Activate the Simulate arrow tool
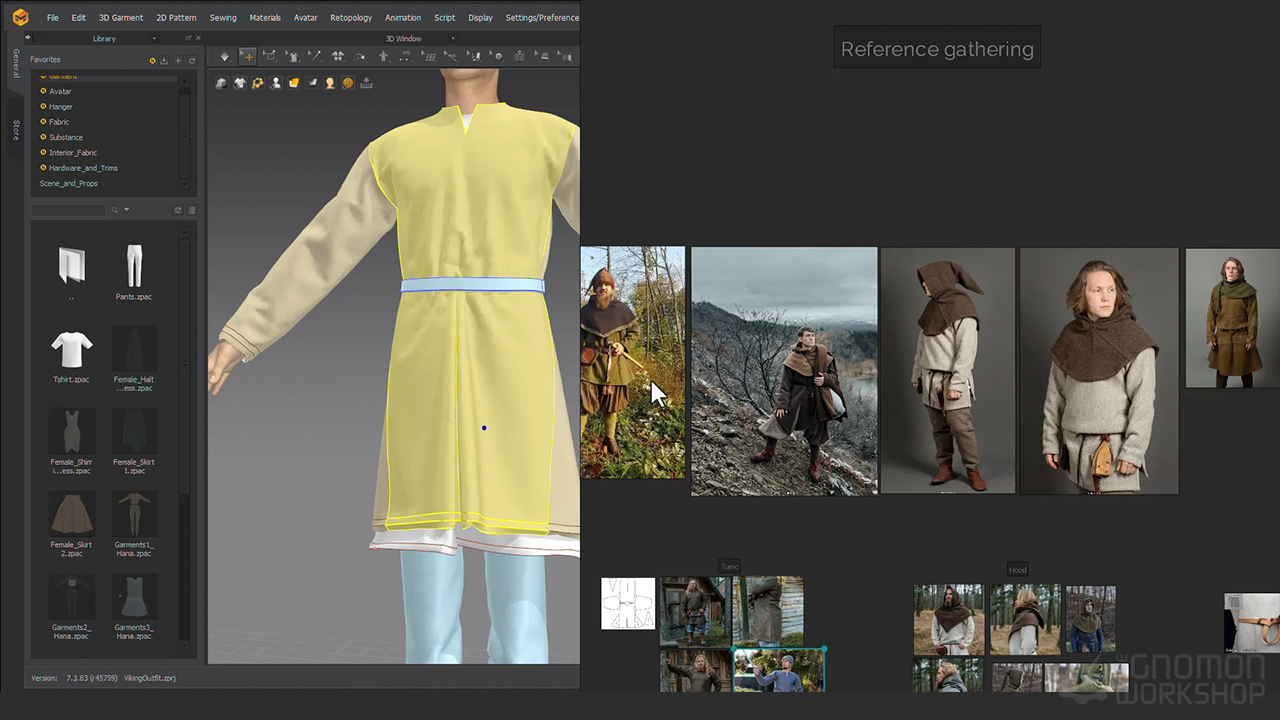Screen dimensions: 1280x720 coord(224,57)
